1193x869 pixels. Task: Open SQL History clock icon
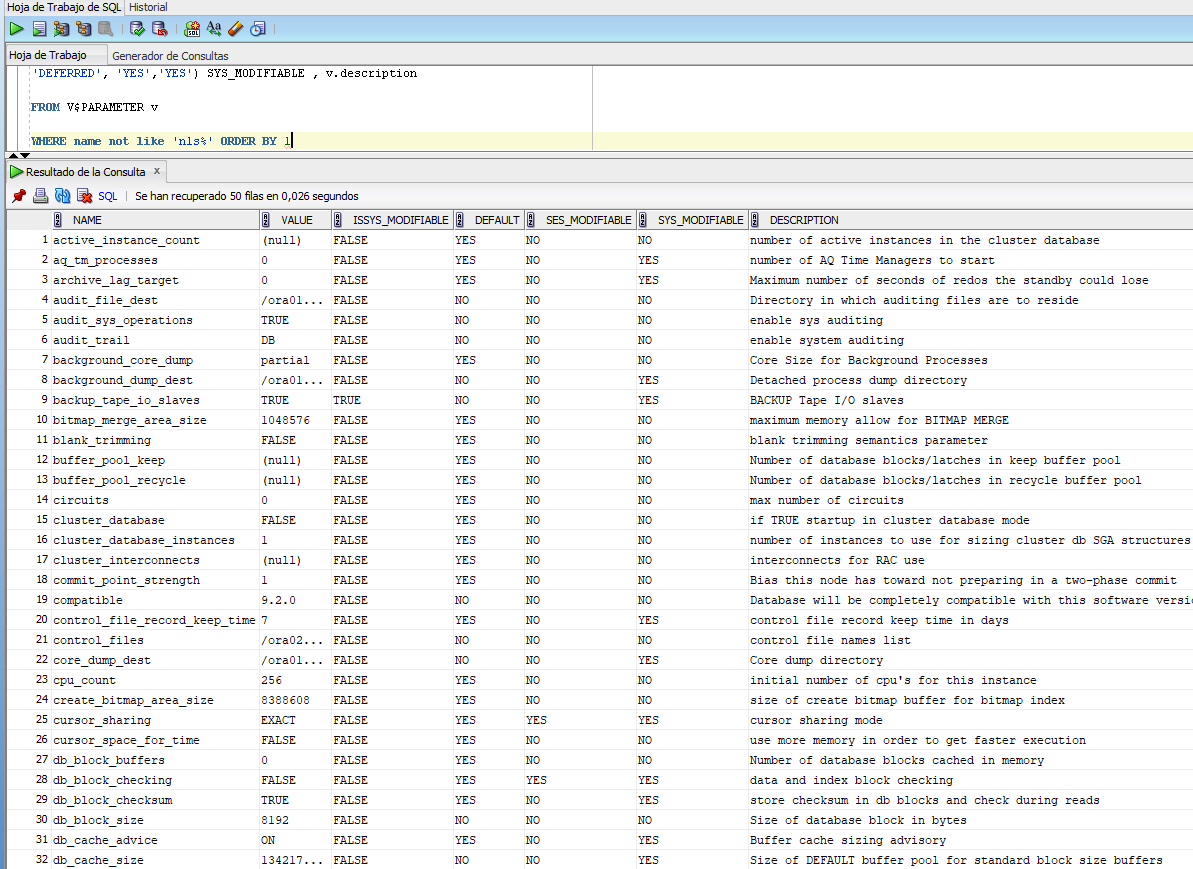tap(258, 29)
